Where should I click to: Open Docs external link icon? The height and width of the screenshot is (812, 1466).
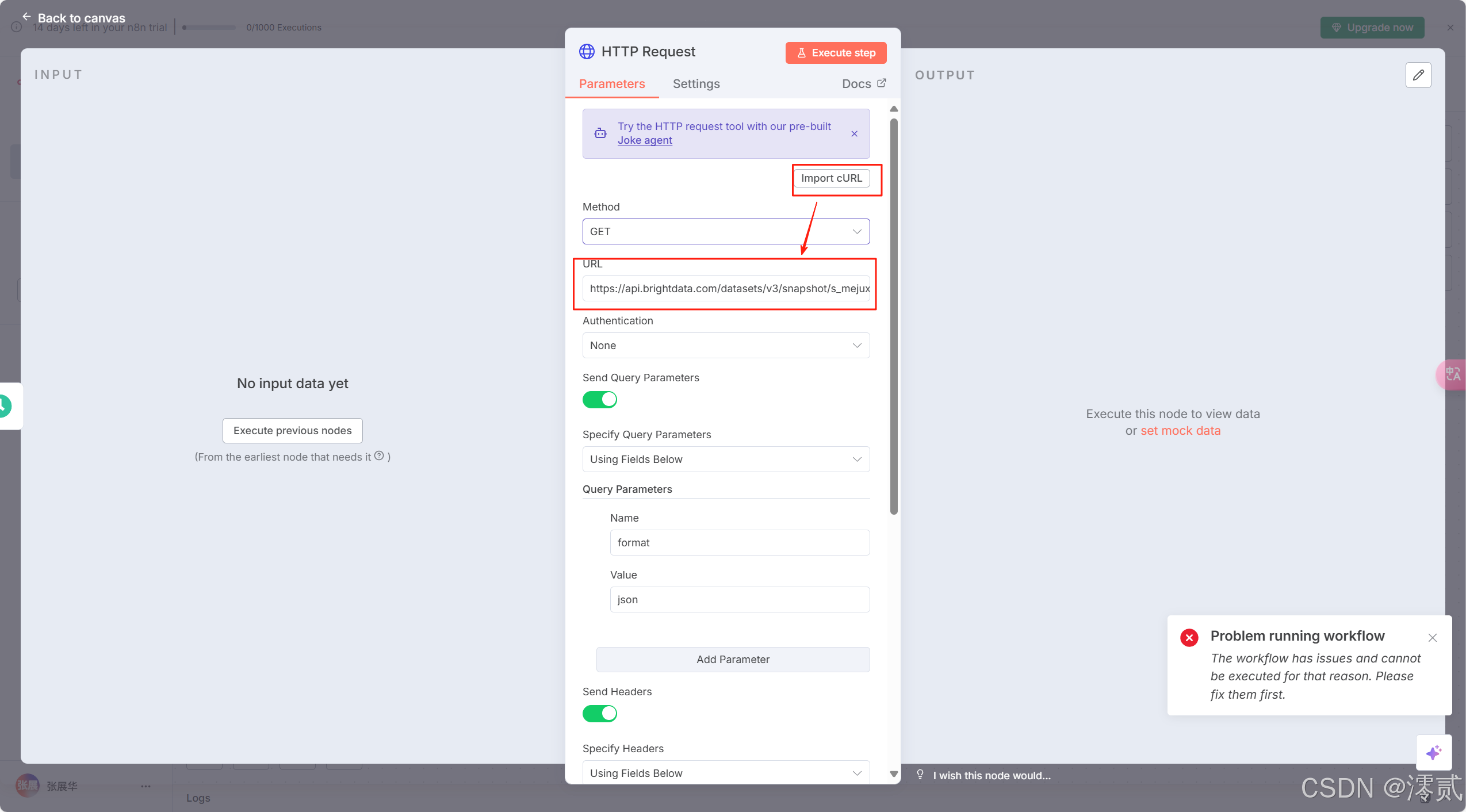tap(881, 83)
